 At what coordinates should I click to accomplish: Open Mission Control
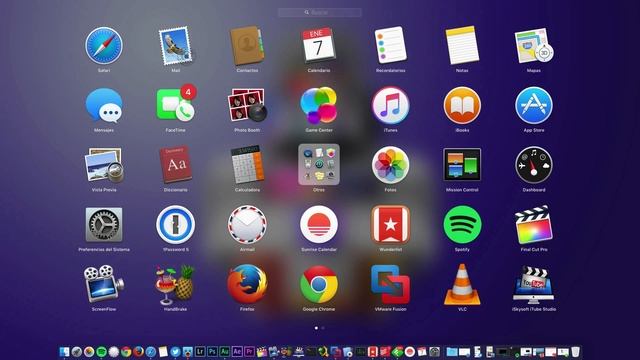point(462,164)
